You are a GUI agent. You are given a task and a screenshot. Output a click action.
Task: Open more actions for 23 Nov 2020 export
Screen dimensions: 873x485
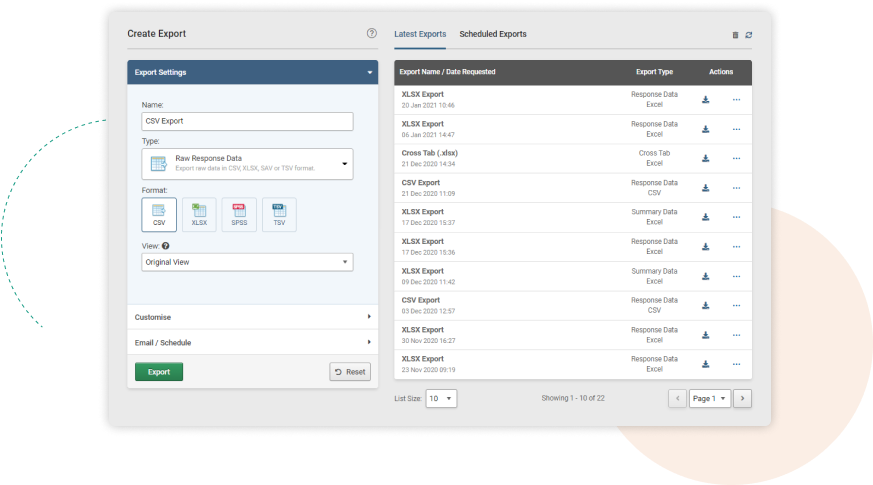click(736, 364)
